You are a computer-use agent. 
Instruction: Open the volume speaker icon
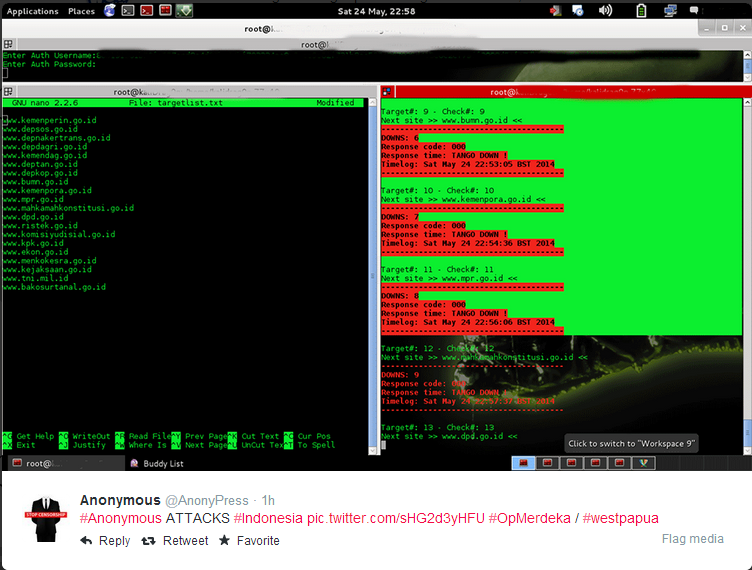coord(605,11)
